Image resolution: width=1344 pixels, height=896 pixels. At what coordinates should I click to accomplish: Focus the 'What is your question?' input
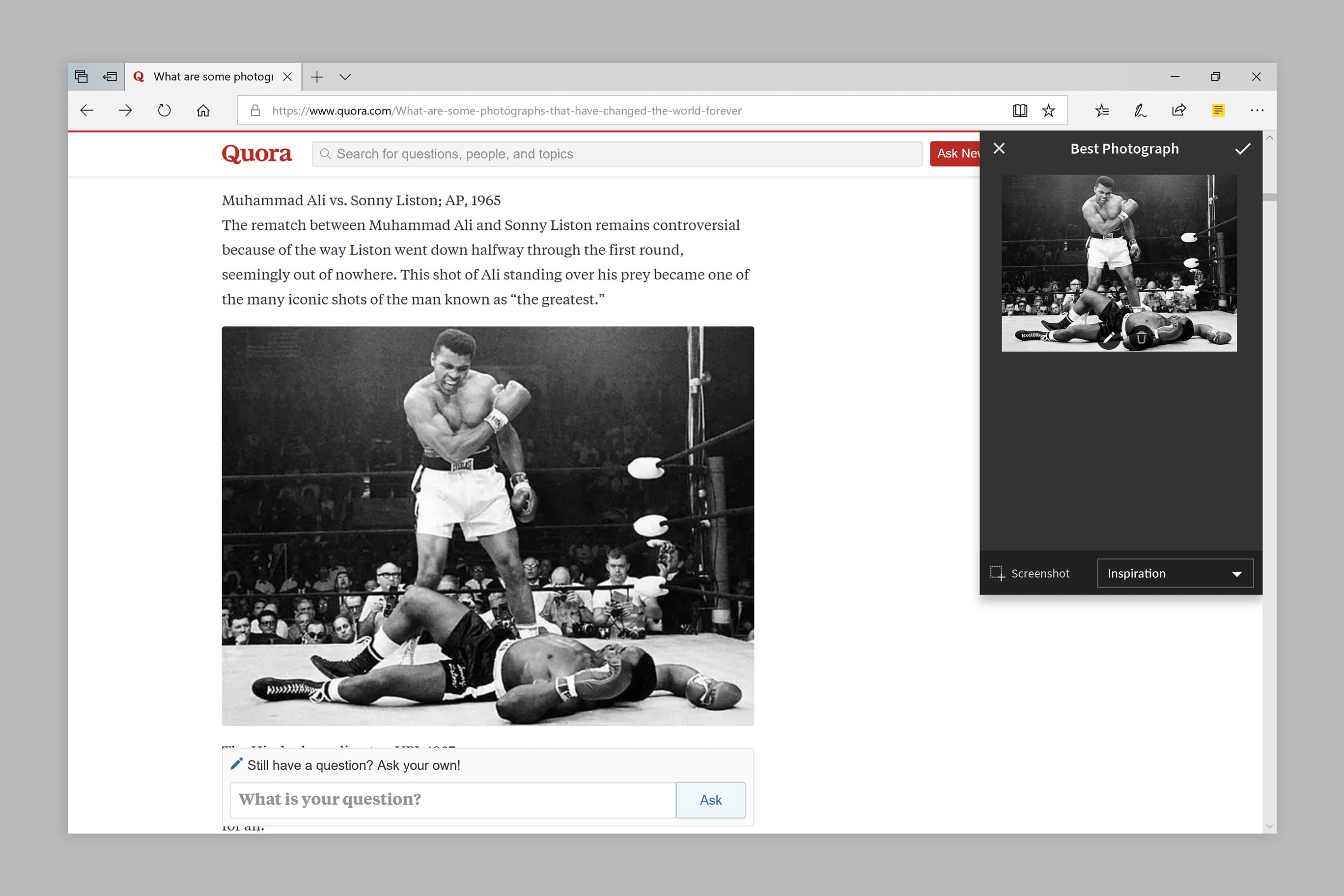(x=452, y=799)
